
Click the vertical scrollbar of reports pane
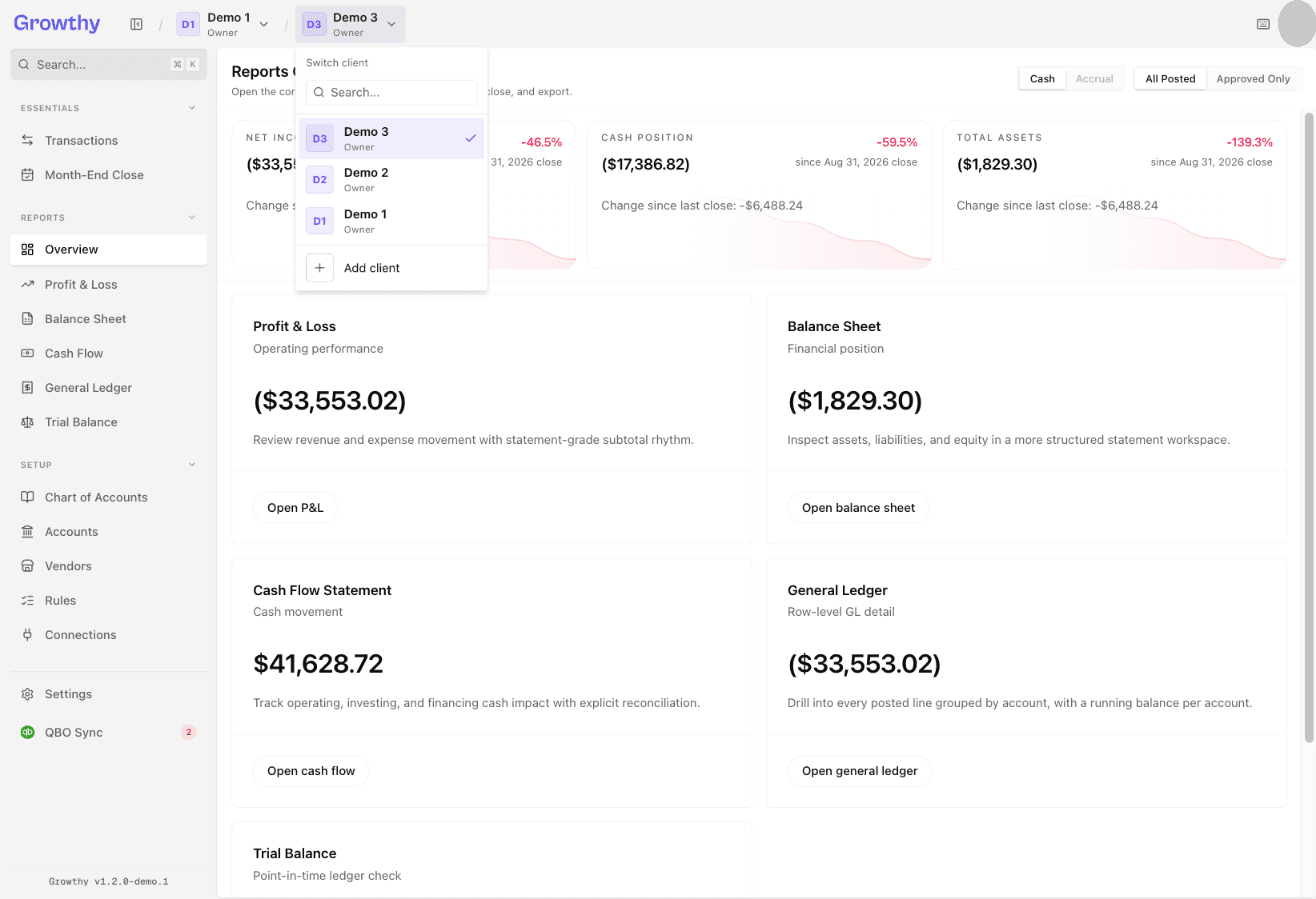click(x=1309, y=428)
